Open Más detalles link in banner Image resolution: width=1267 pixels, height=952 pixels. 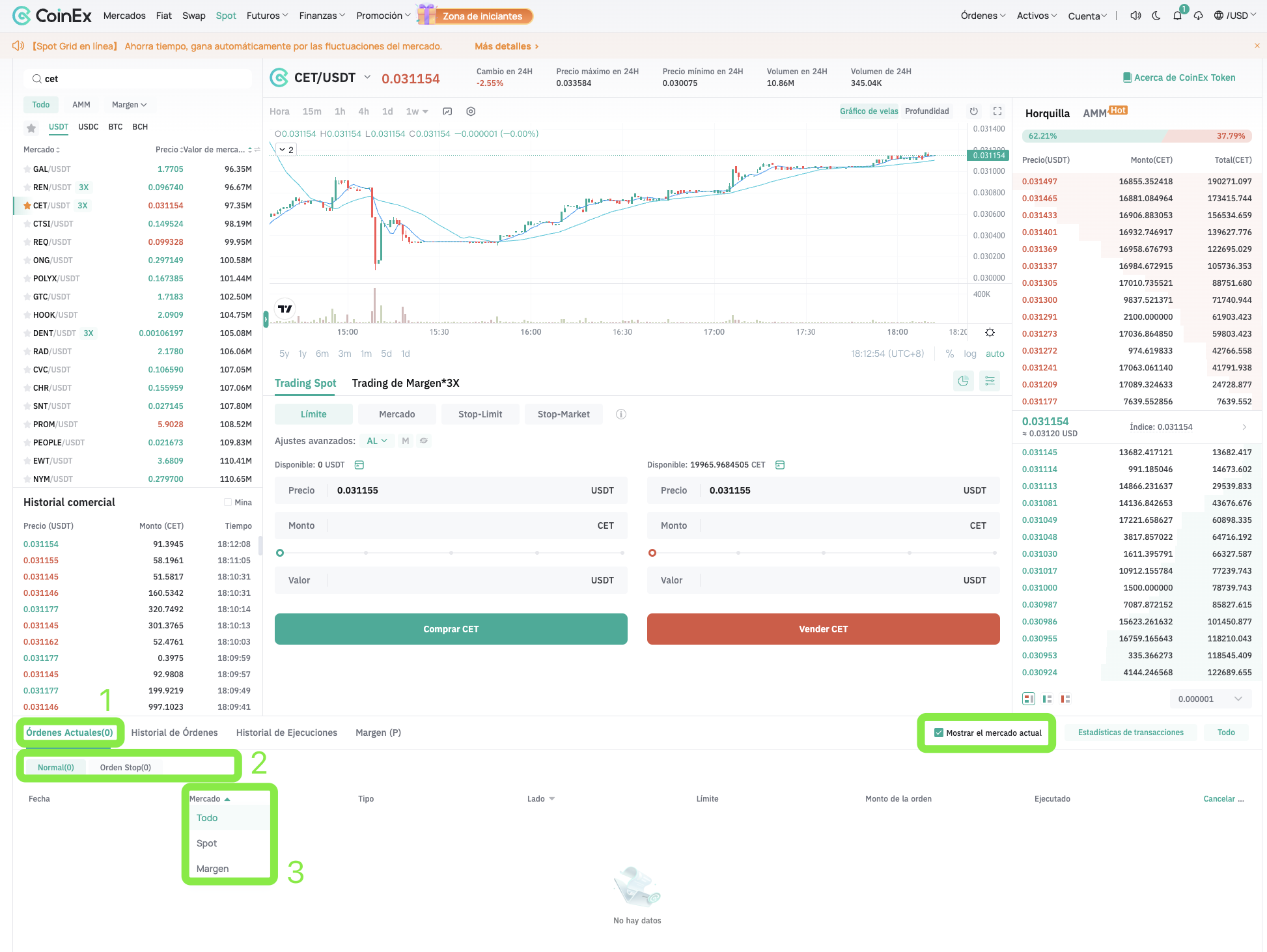[507, 46]
